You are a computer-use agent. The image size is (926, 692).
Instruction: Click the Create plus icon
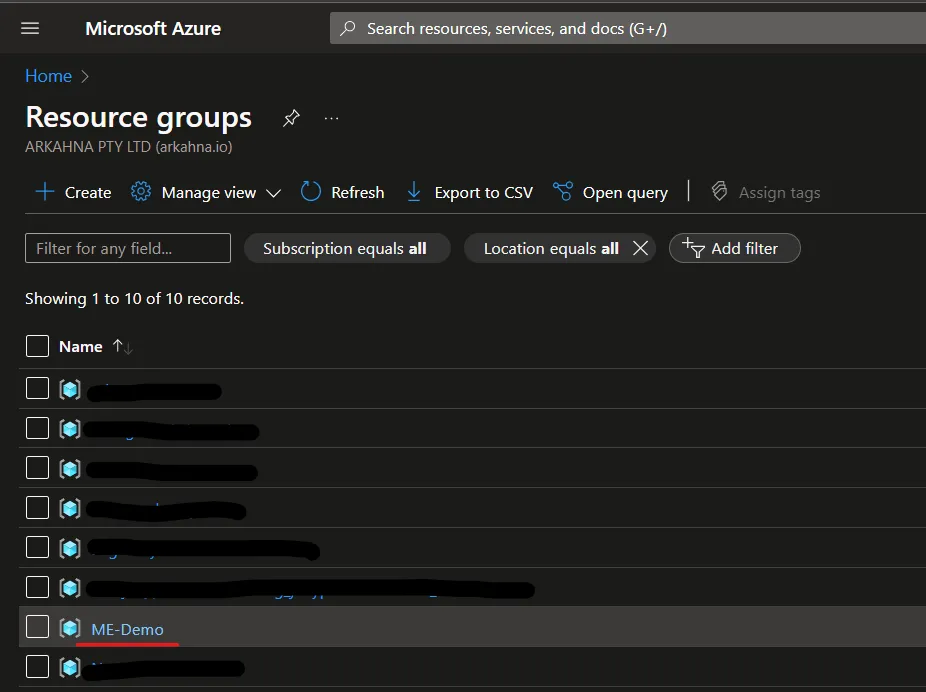click(45, 192)
